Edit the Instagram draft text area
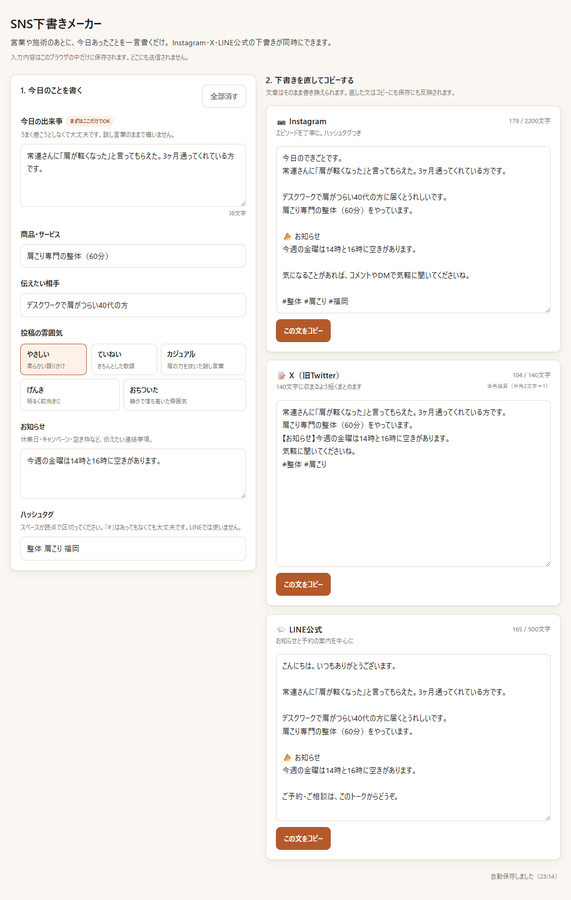The image size is (571, 900). (413, 230)
